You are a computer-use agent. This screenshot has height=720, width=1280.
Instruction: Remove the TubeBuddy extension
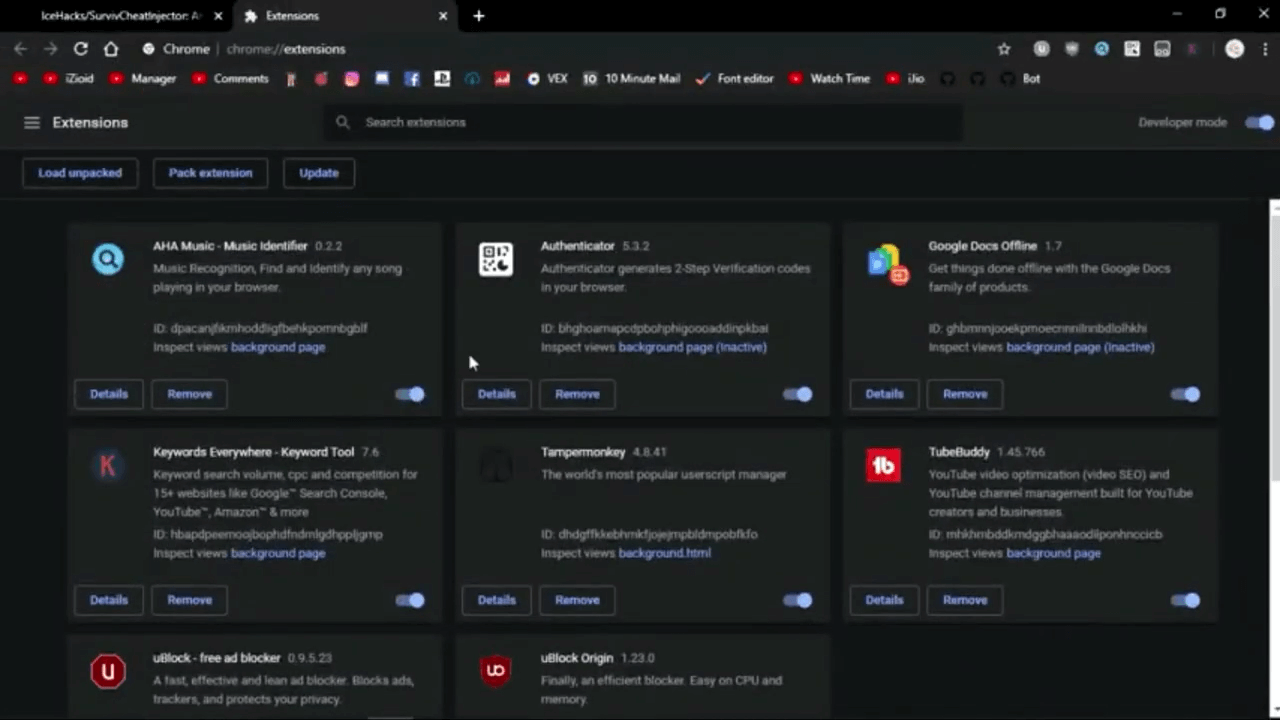click(965, 600)
